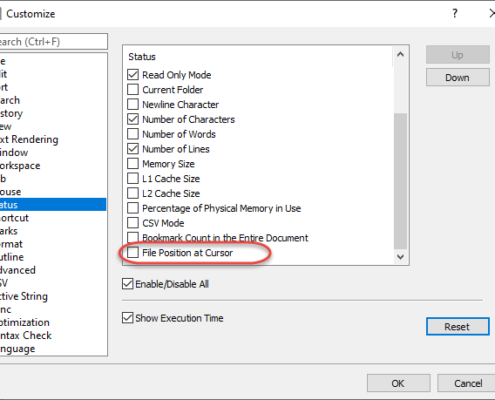Tick the Current Folder checkbox

coord(133,89)
